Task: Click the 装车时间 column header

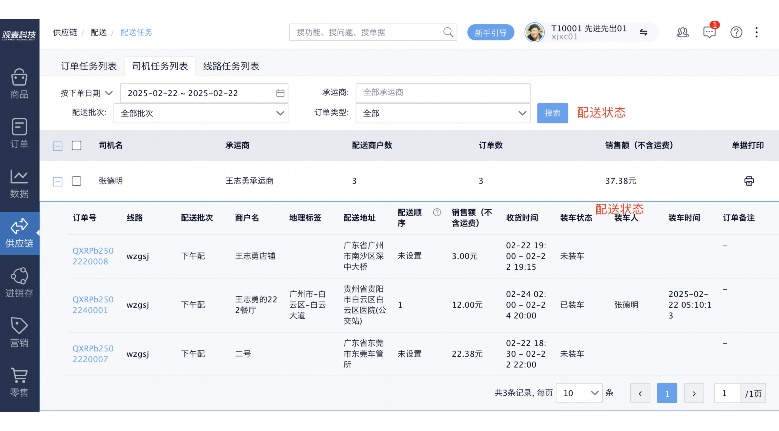Action: 684,217
